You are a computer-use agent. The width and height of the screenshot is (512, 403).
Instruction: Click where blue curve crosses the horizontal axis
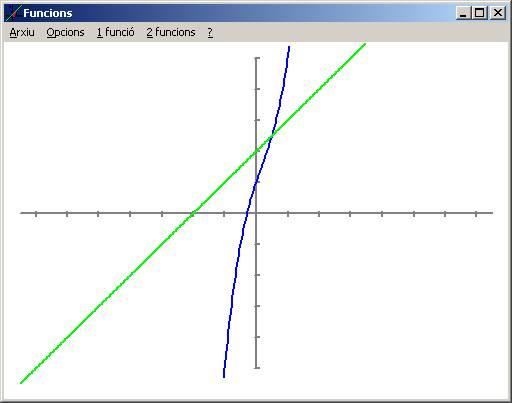tap(247, 213)
